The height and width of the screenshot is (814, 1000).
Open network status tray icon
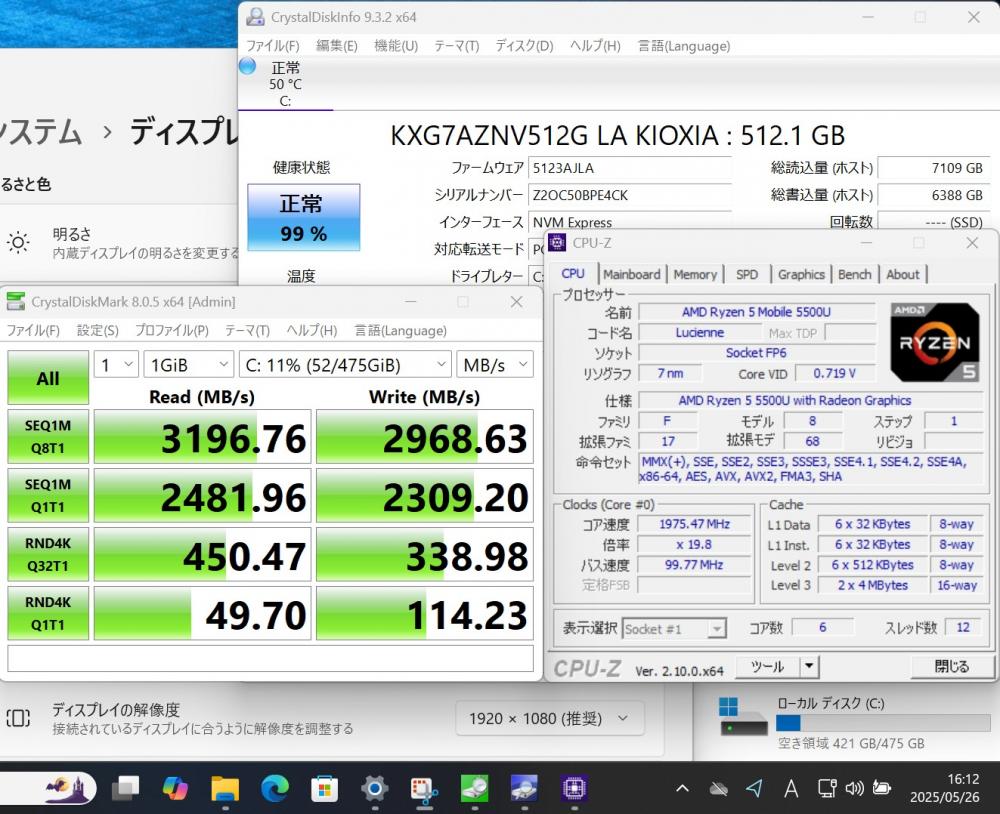pos(827,789)
